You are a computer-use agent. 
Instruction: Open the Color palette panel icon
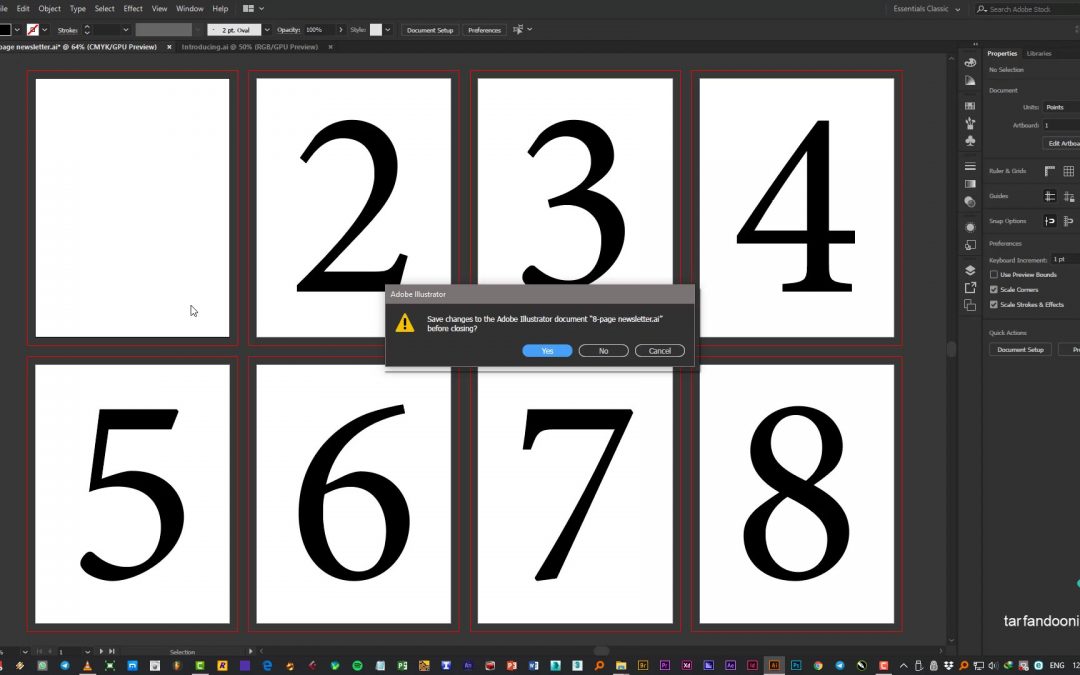pos(970,62)
